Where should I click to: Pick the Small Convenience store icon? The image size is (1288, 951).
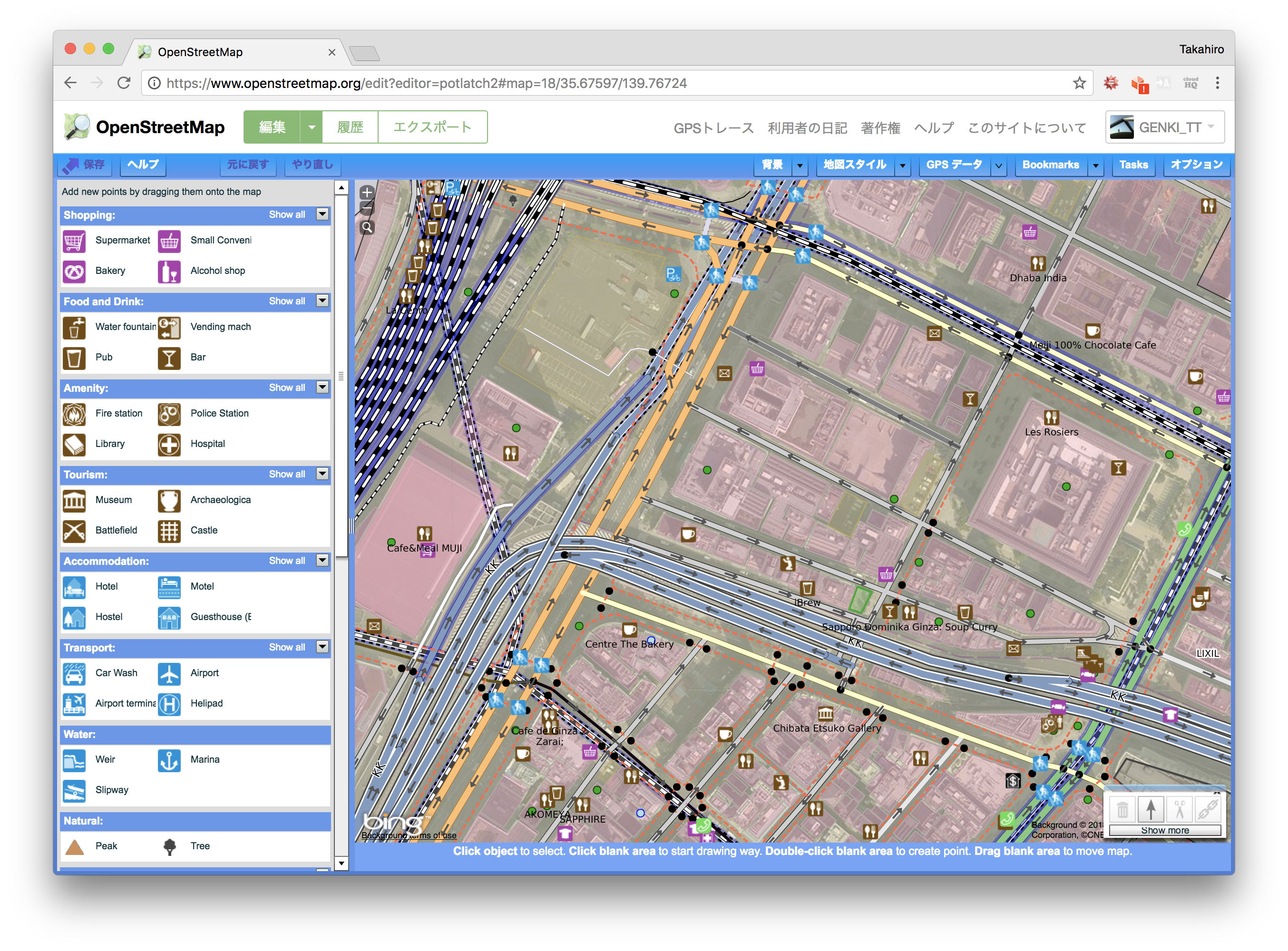(169, 241)
